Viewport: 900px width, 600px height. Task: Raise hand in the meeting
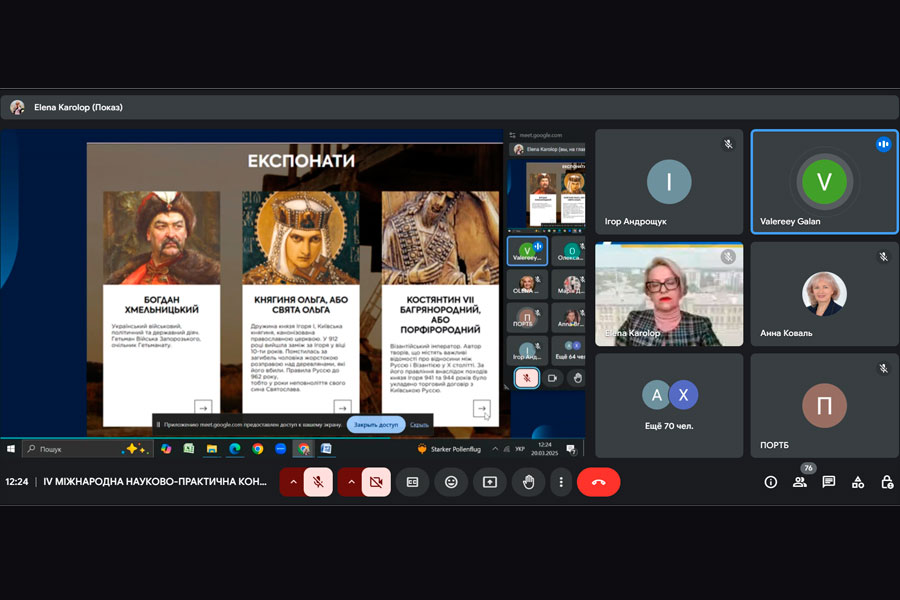click(x=528, y=482)
